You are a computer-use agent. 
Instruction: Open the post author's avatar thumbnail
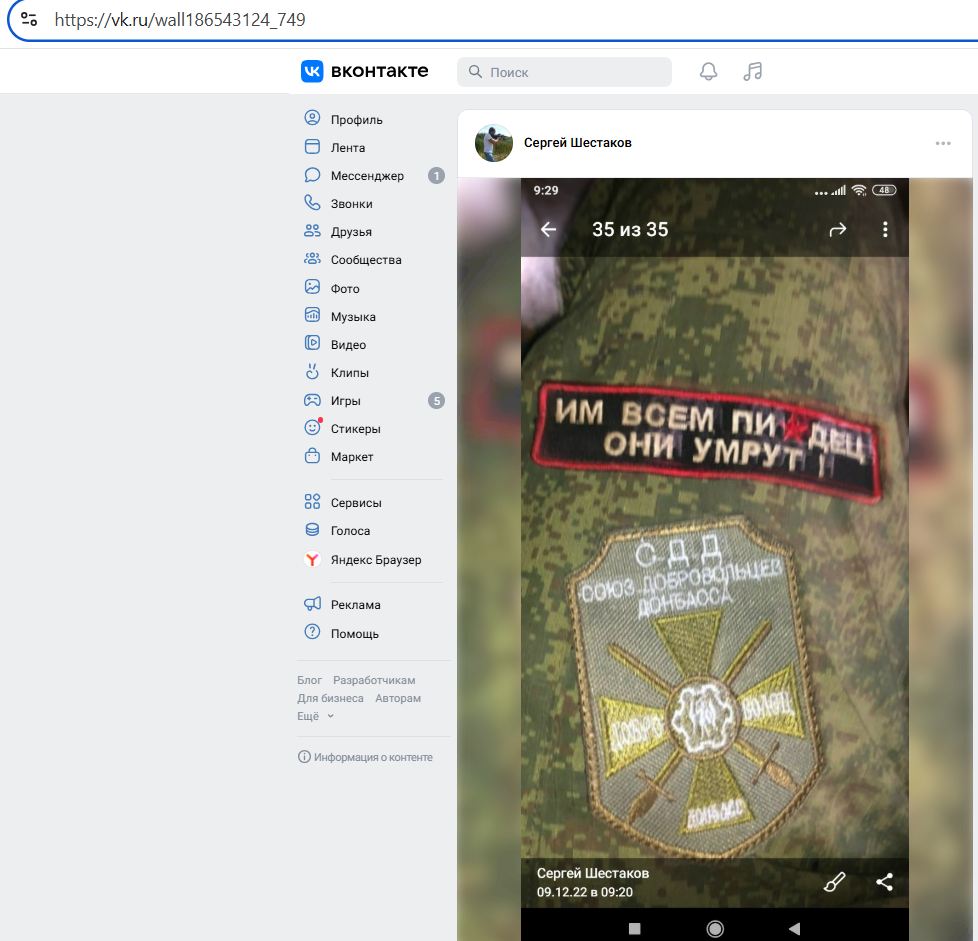click(x=493, y=143)
